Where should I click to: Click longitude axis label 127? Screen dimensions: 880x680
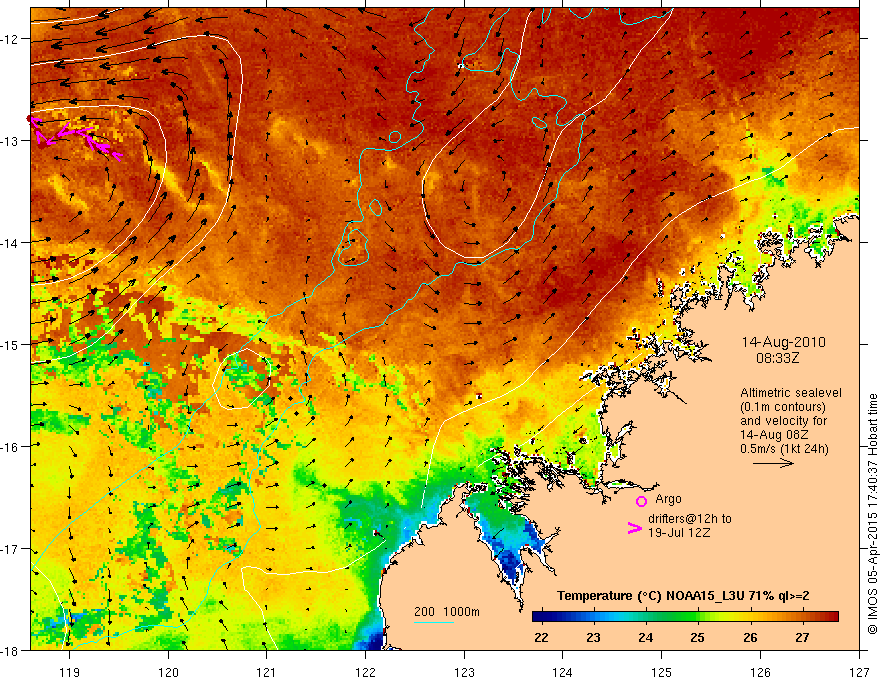(859, 672)
